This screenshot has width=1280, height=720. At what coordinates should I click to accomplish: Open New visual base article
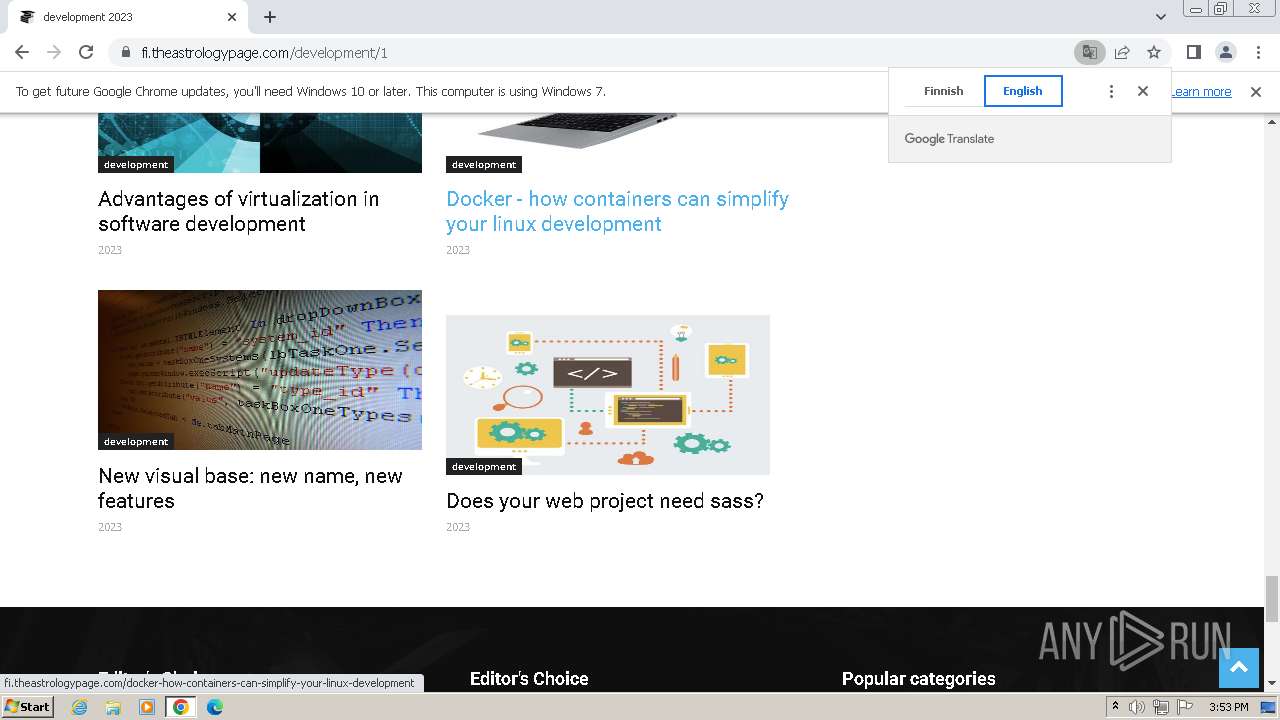coord(250,488)
